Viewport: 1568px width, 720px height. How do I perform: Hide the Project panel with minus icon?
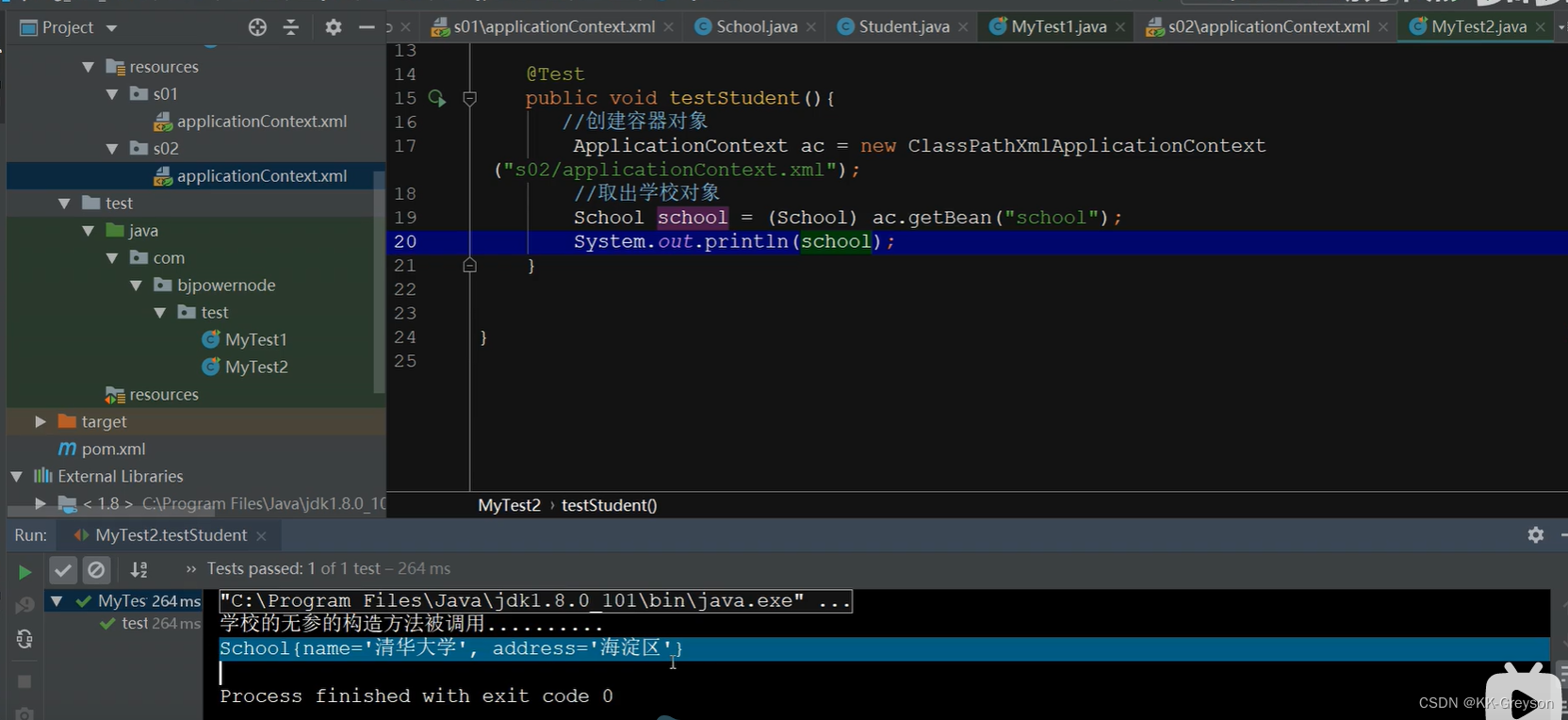click(x=367, y=27)
